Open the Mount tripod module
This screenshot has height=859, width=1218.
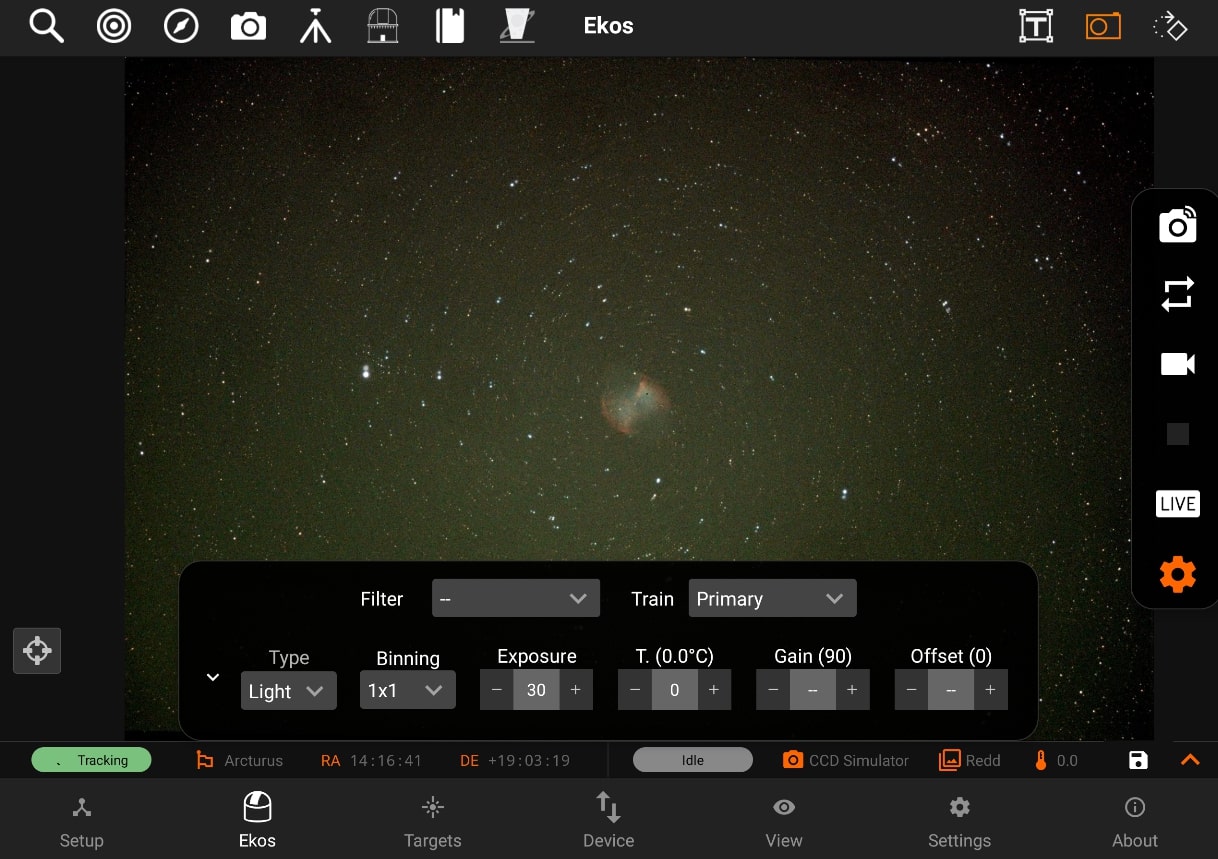coord(315,26)
